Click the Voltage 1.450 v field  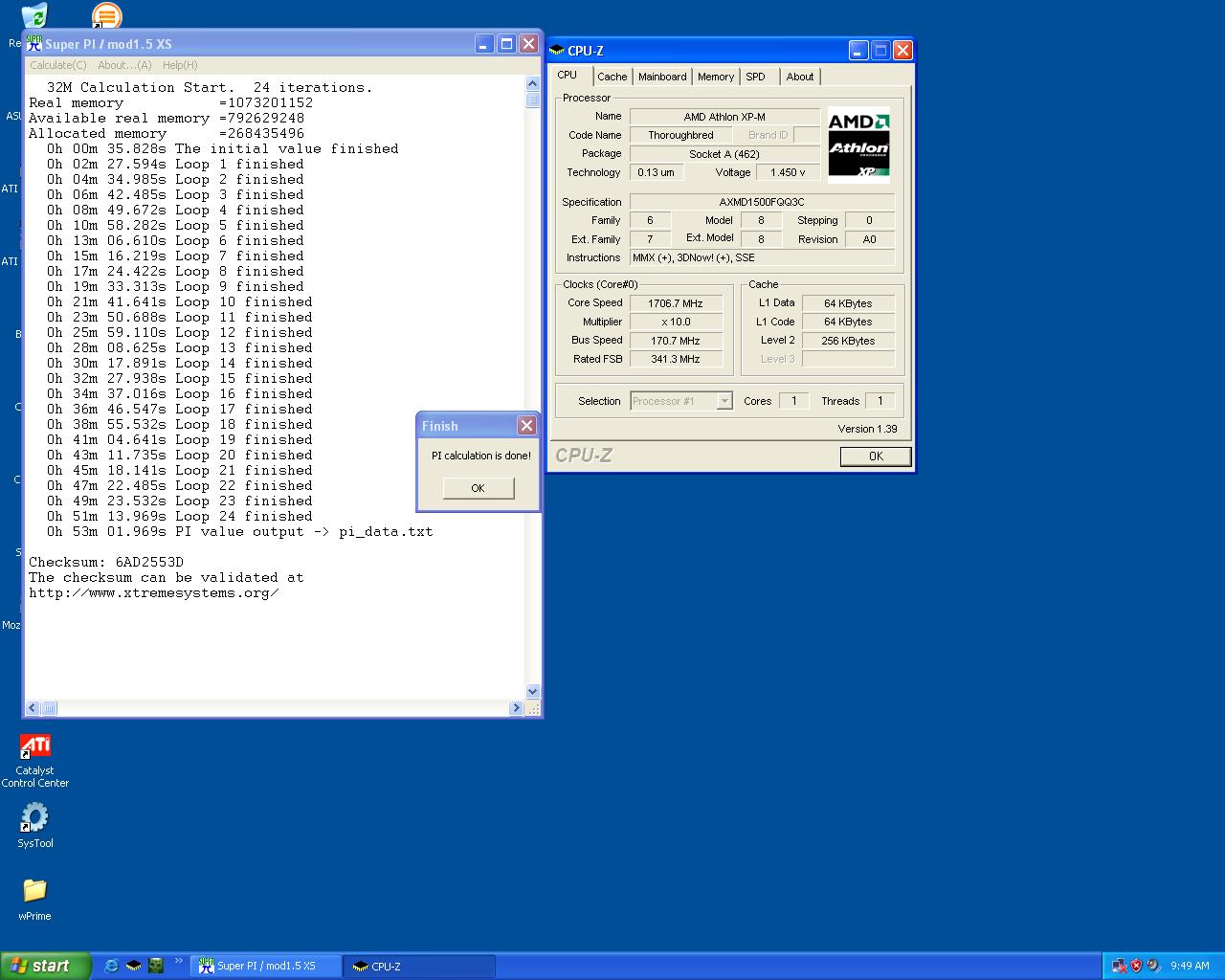[x=789, y=172]
